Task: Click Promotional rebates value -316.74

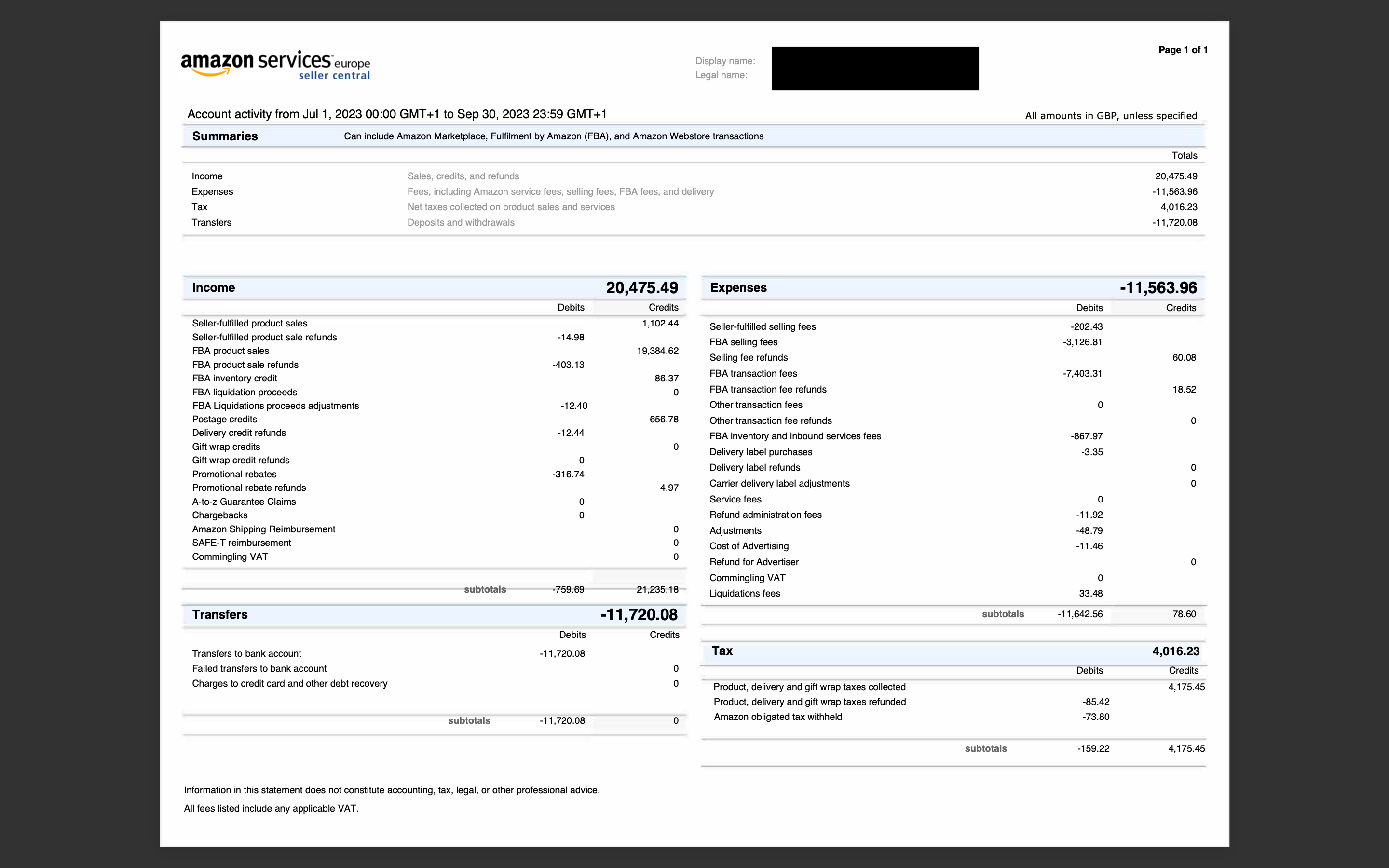Action: point(568,474)
